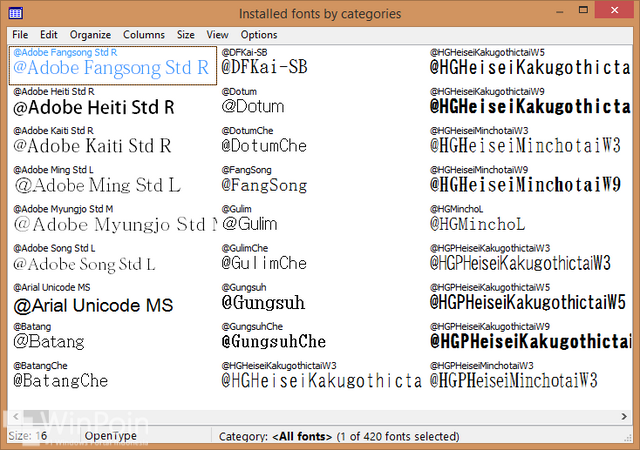Close the Installed fonts by categories window
The image size is (640, 450).
[614, 10]
